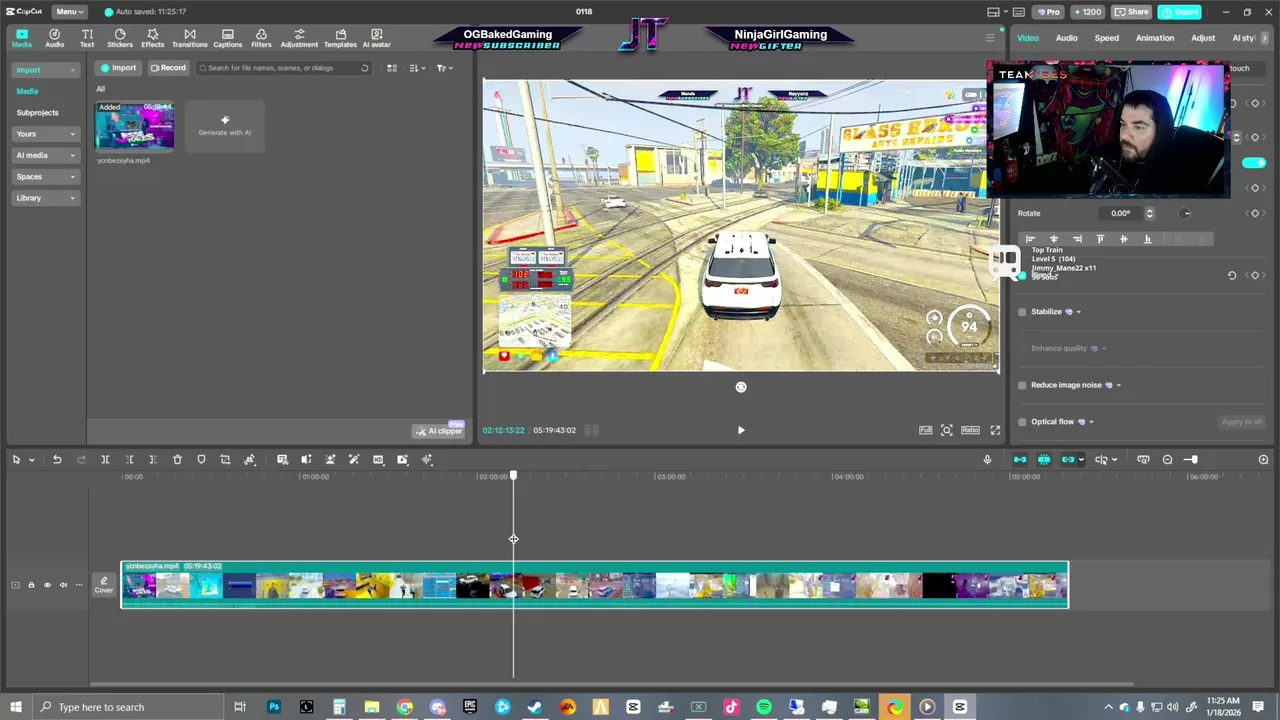Click the Cover button on track

pos(104,585)
